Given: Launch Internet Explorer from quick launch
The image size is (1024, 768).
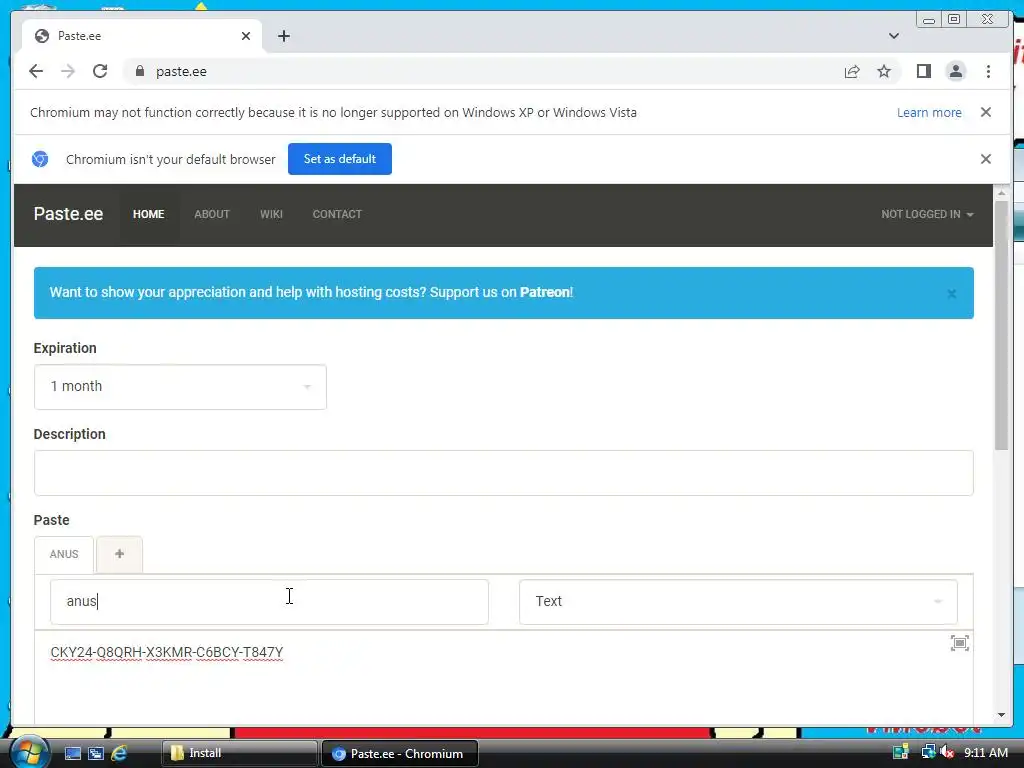Looking at the screenshot, I should 119,753.
